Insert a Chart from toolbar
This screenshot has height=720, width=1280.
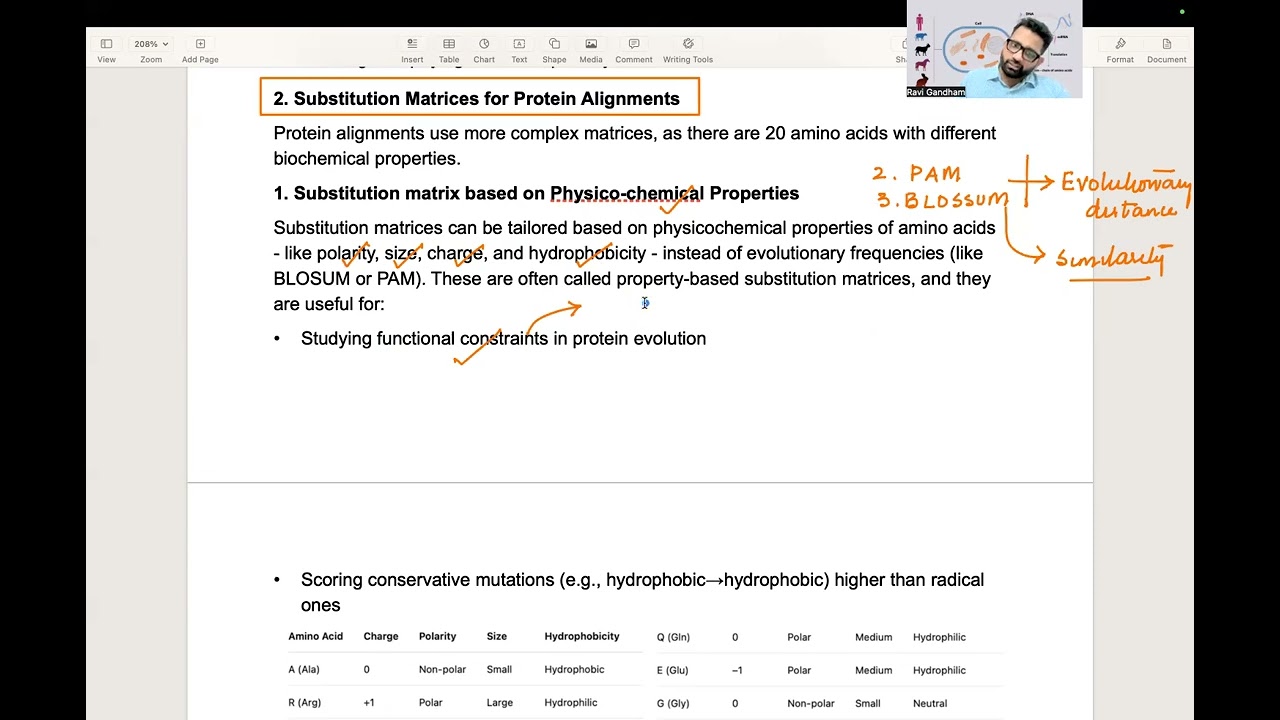484,50
